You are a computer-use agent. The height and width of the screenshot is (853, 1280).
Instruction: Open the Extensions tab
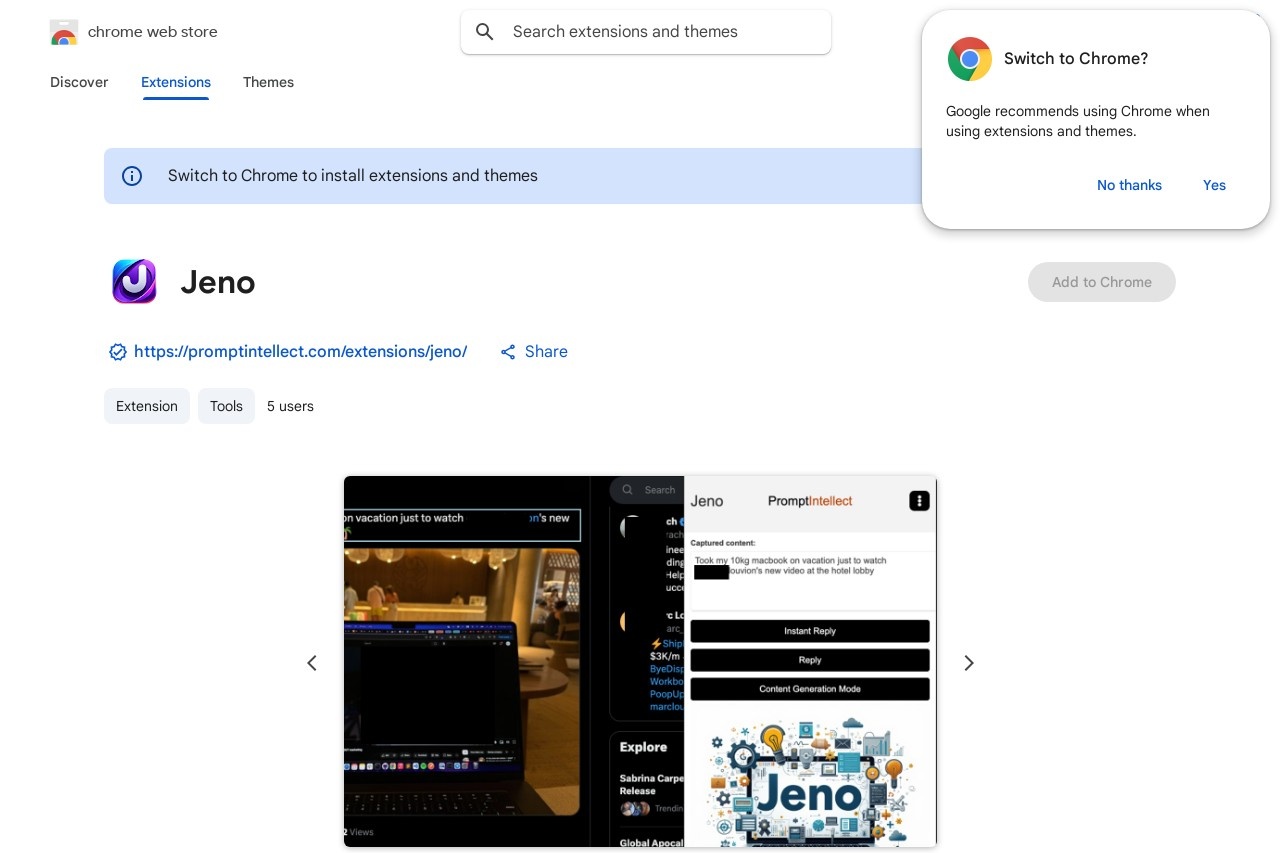[176, 82]
